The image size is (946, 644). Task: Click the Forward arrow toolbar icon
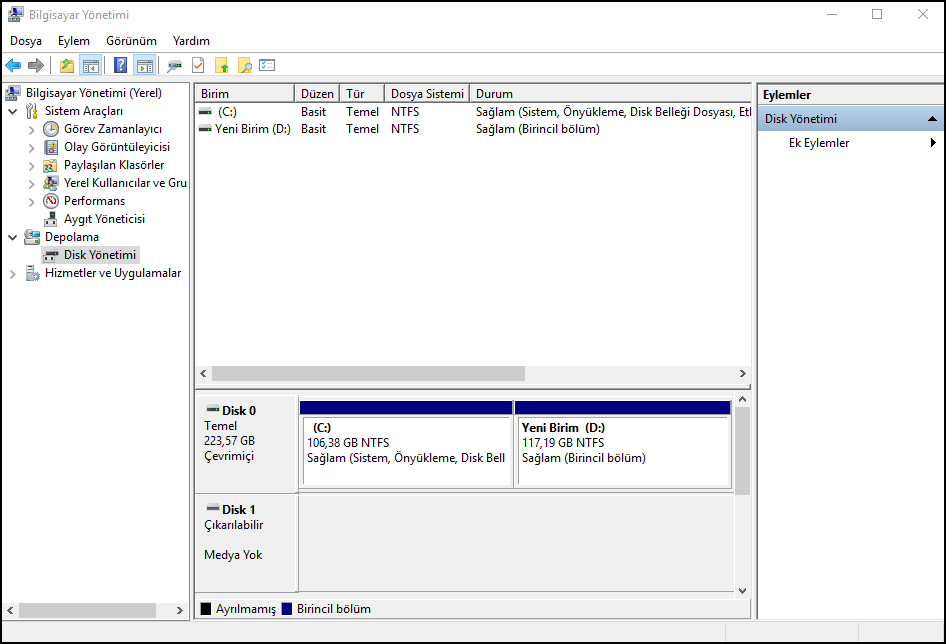click(36, 65)
